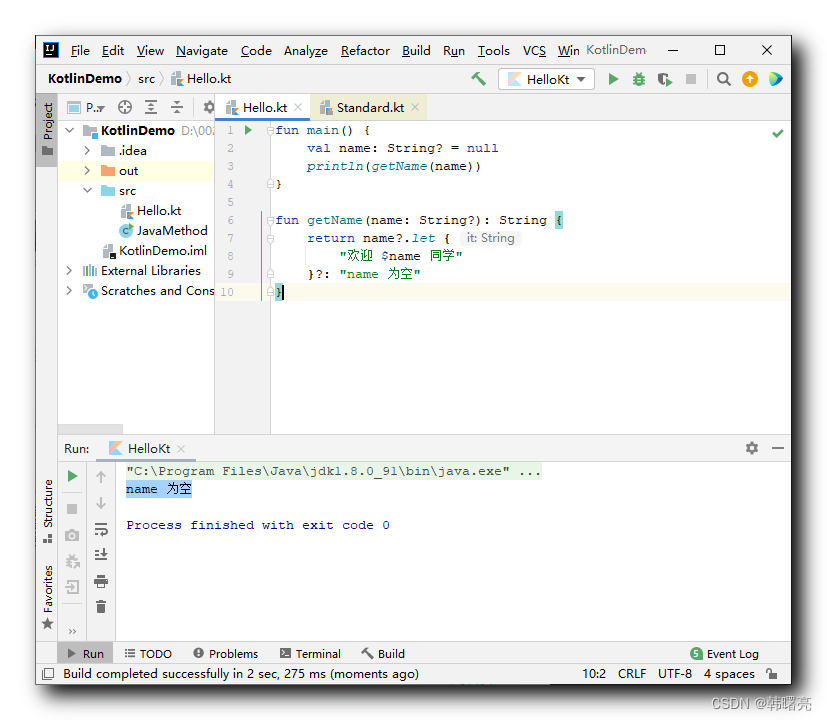827x720 pixels.
Task: Click the orange update arrow icon
Action: (749, 79)
